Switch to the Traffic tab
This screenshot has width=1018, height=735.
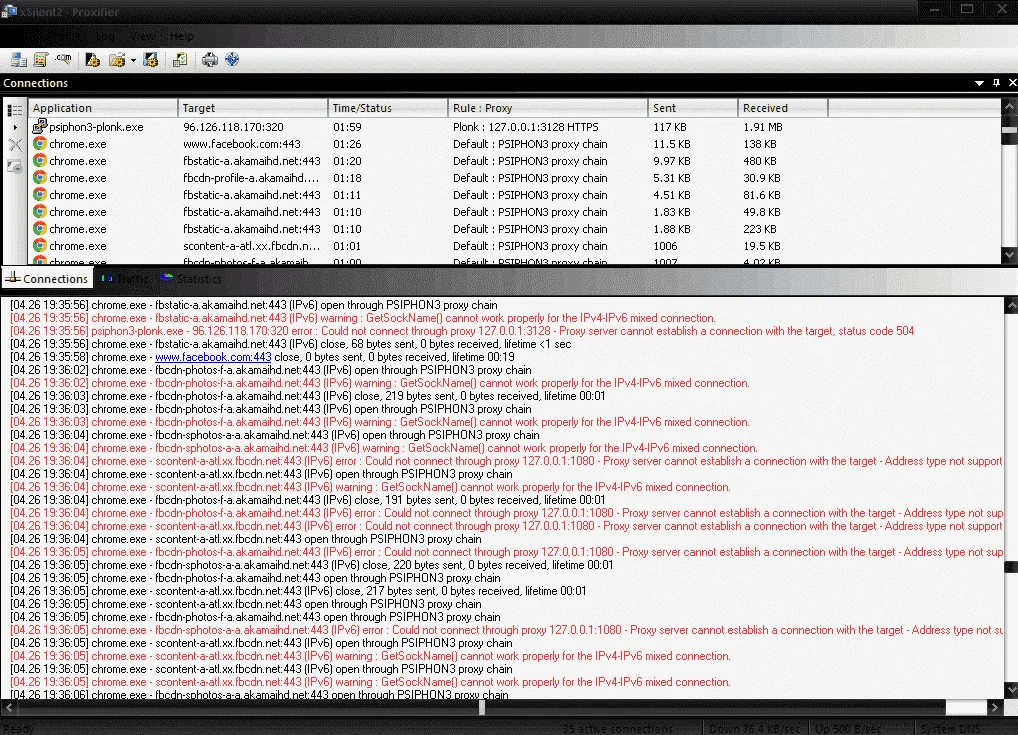pyautogui.click(x=126, y=279)
